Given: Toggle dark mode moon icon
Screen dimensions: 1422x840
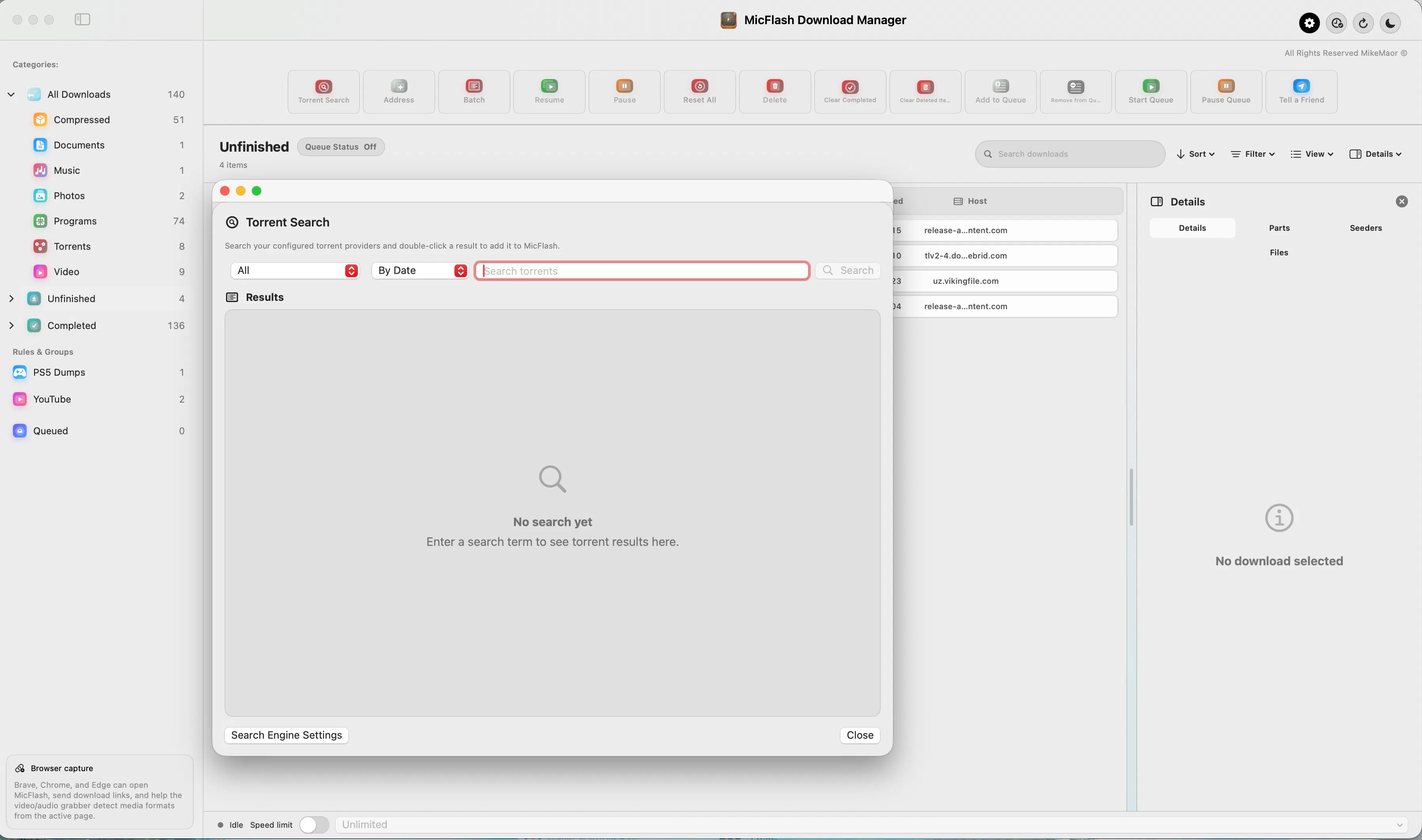Looking at the screenshot, I should pyautogui.click(x=1390, y=23).
